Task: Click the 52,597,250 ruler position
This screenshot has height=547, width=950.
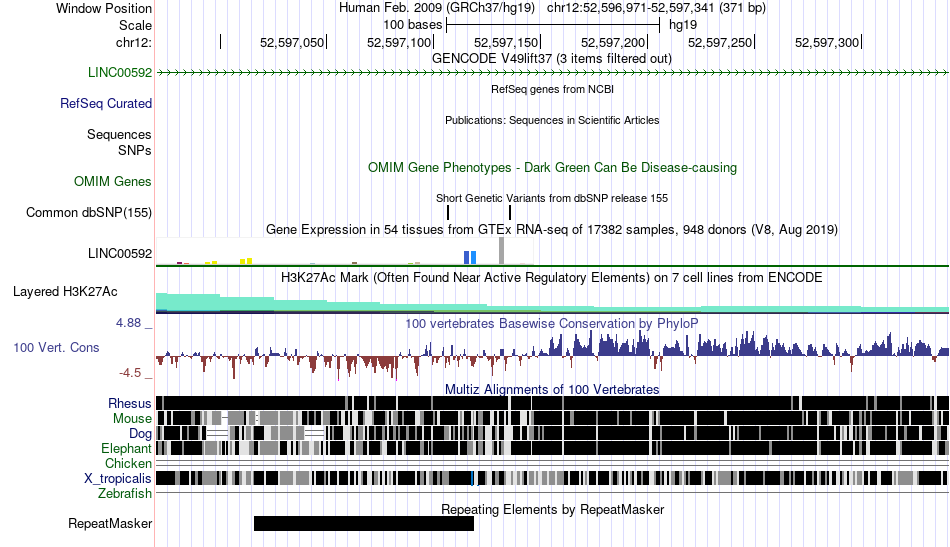Action: tap(720, 42)
